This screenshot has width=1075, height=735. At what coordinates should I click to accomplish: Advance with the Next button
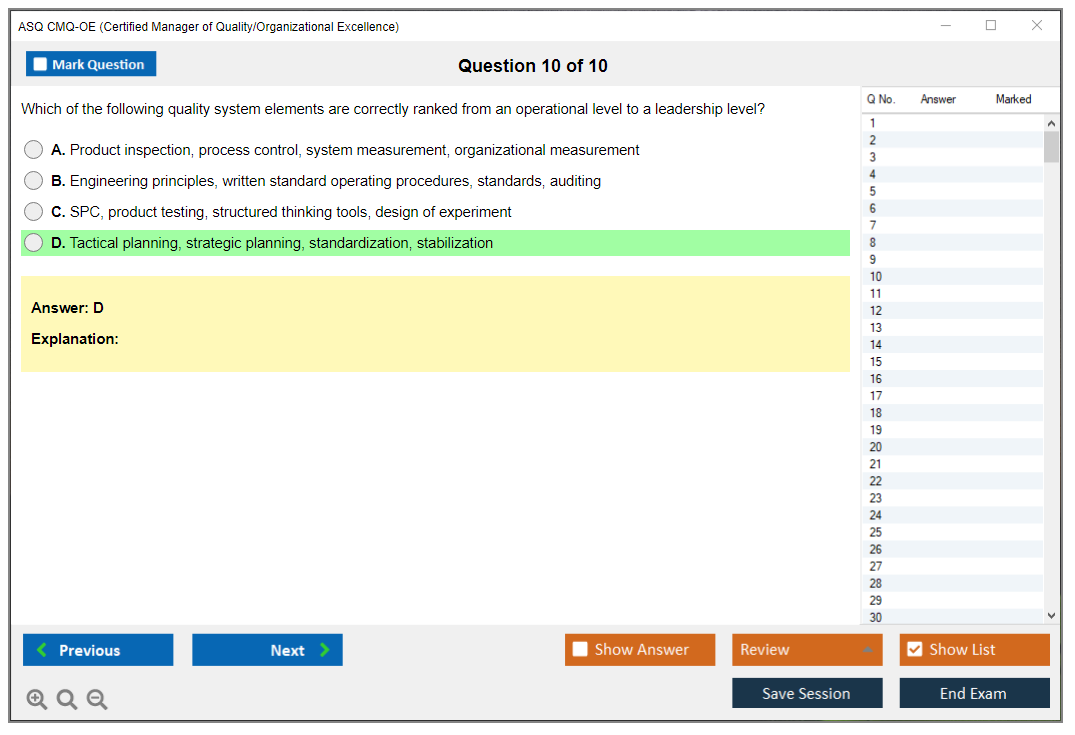[x=267, y=650]
